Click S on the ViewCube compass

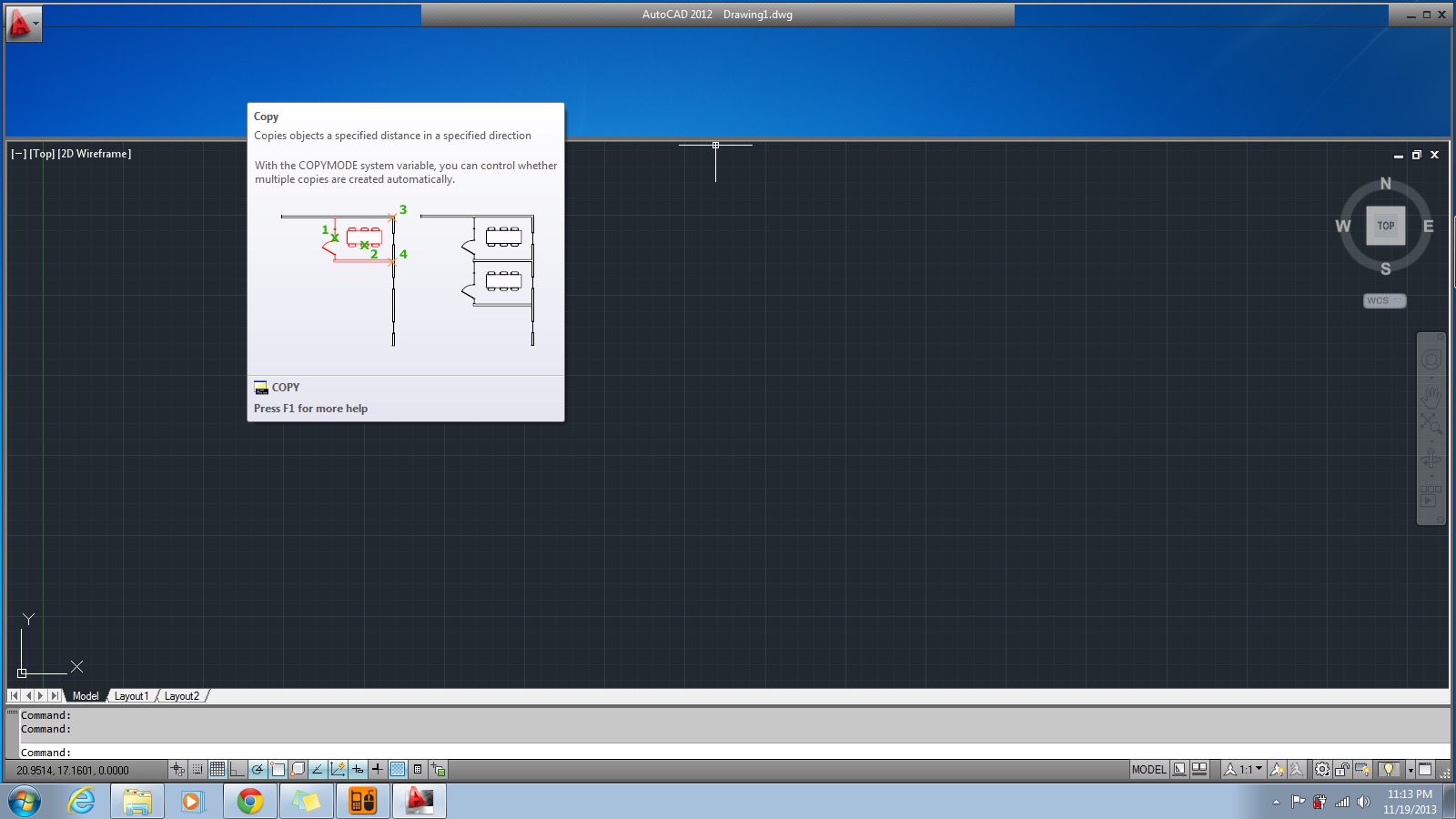click(x=1385, y=268)
